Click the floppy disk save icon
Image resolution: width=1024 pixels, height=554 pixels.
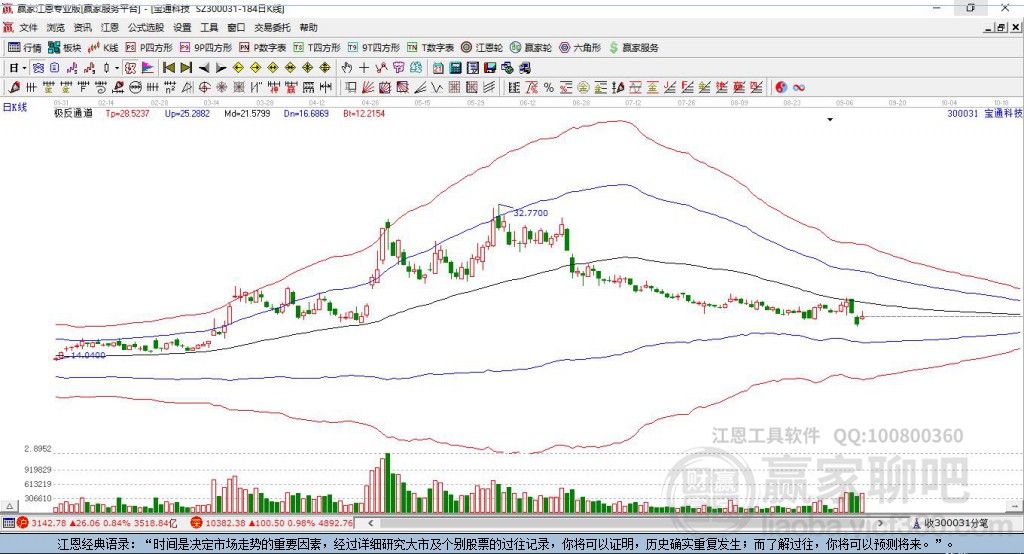click(490, 67)
